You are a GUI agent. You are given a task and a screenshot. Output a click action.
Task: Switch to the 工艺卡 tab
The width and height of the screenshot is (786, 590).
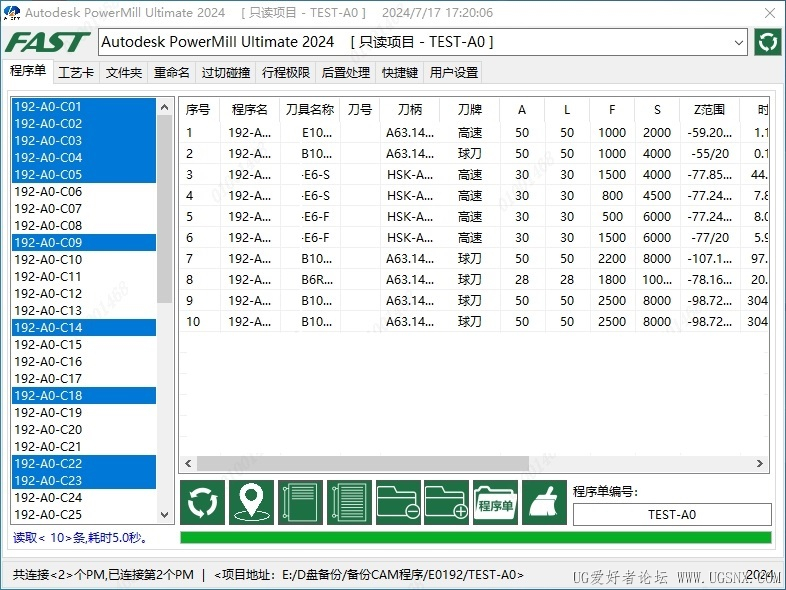point(76,72)
